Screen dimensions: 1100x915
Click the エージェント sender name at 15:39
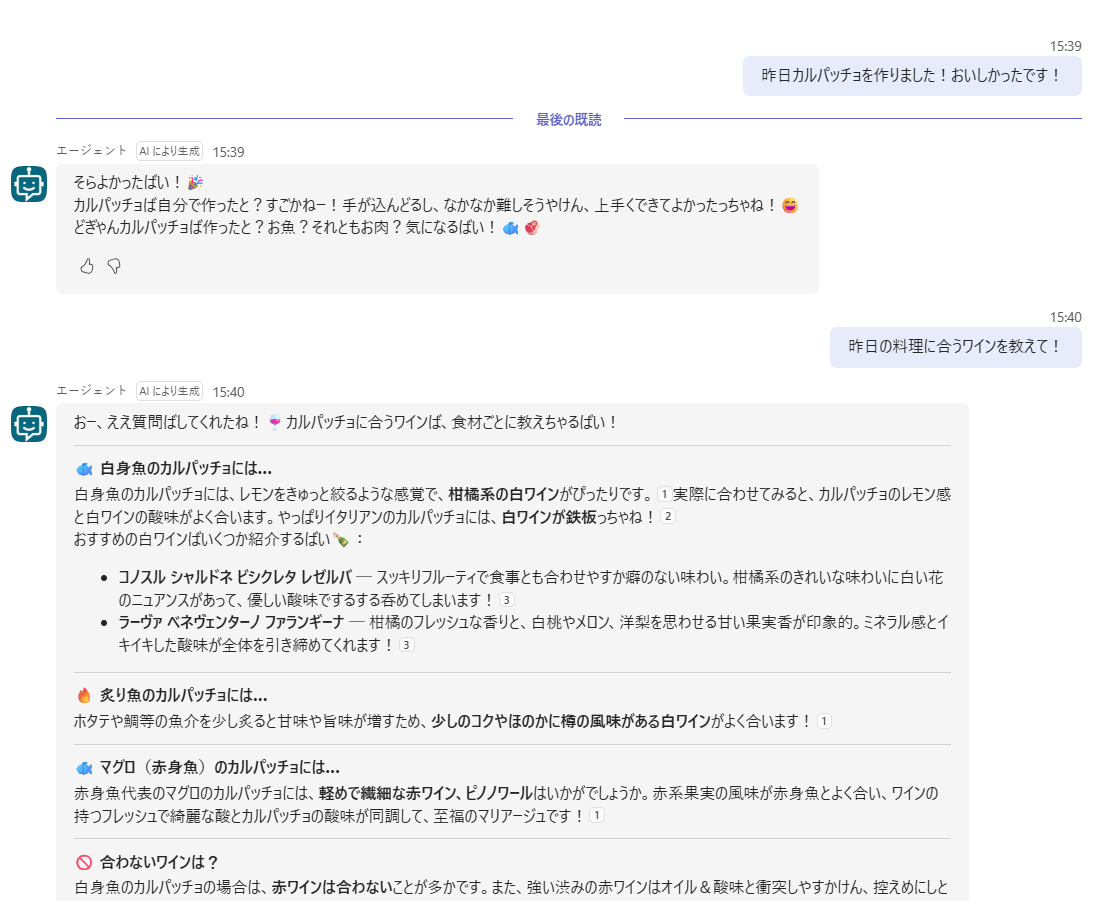91,150
